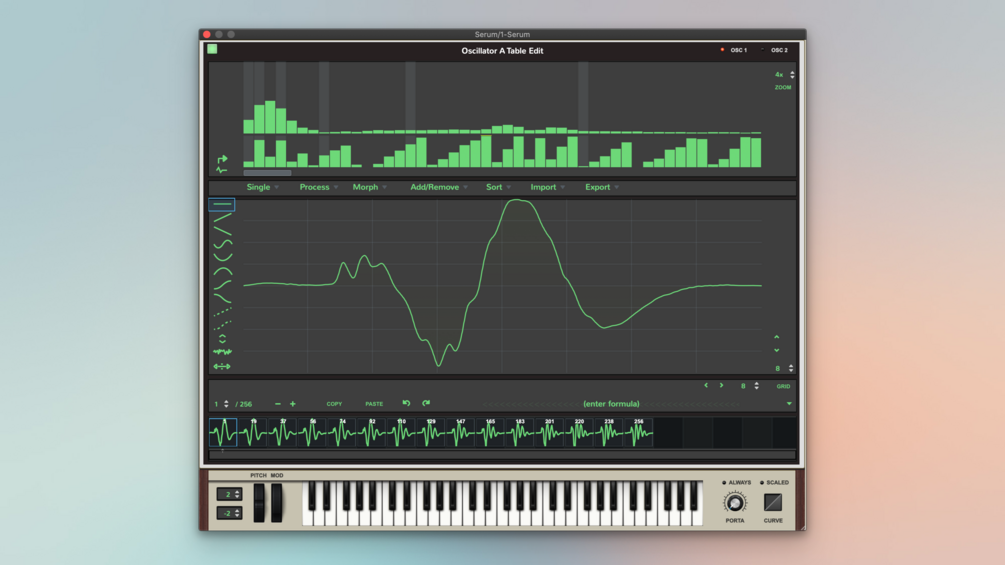Viewport: 1005px width, 565px height.
Task: Click the PITCH wheel
Action: coord(258,503)
